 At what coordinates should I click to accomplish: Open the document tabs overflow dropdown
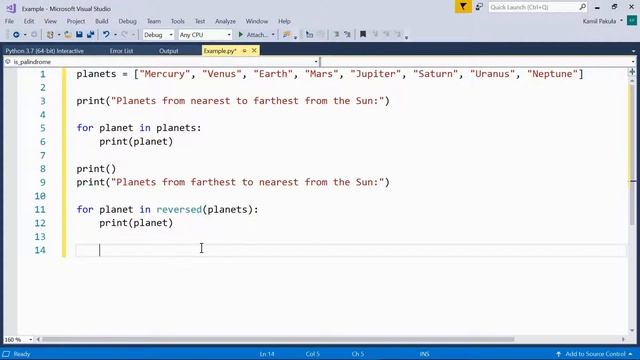633,51
